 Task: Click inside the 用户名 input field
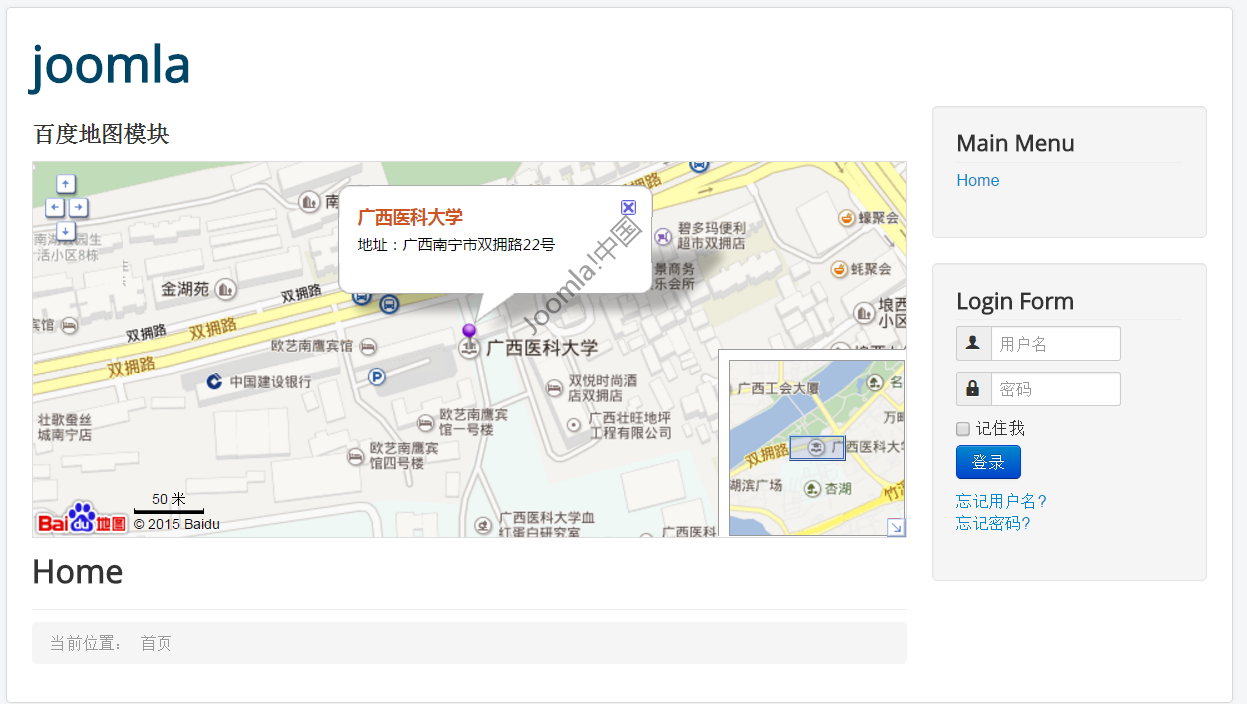tap(1055, 343)
